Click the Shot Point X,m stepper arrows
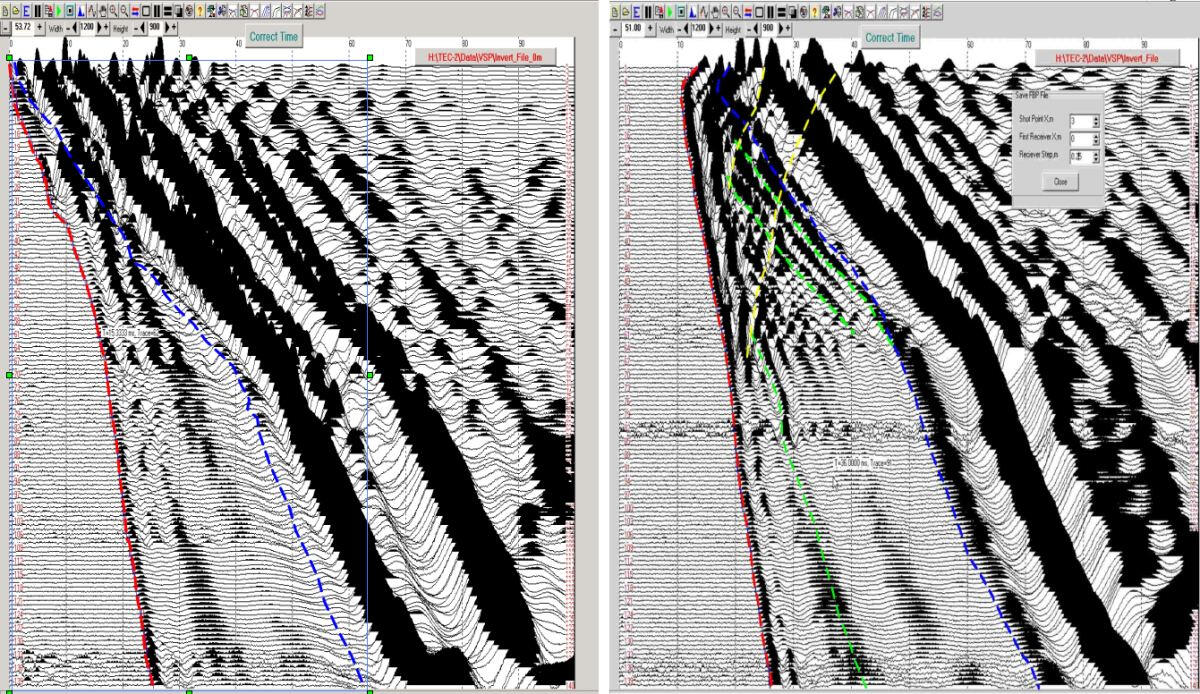Screen dimensions: 1200x694 point(1096,121)
